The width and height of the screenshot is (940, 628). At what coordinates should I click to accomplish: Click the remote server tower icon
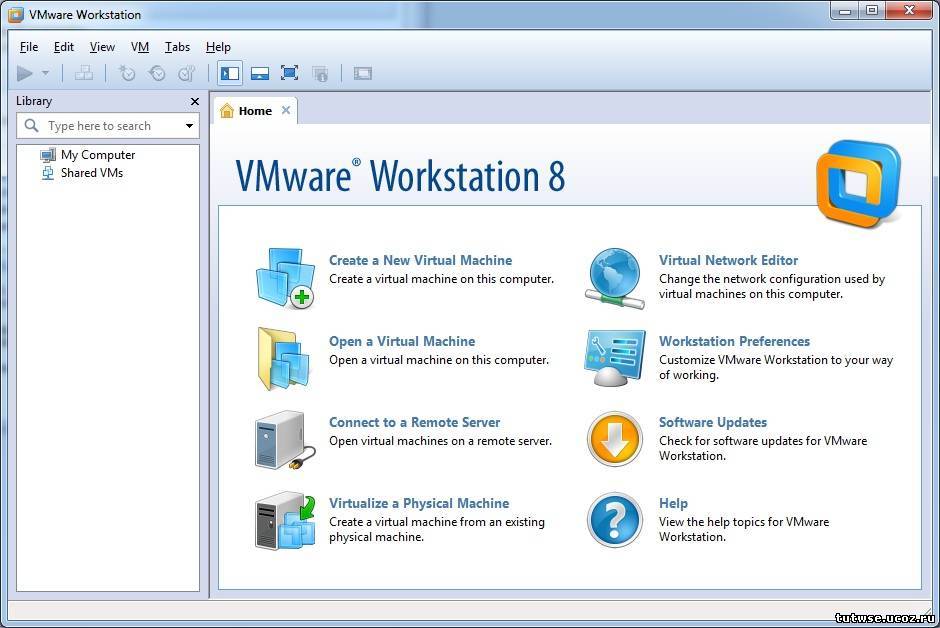285,439
